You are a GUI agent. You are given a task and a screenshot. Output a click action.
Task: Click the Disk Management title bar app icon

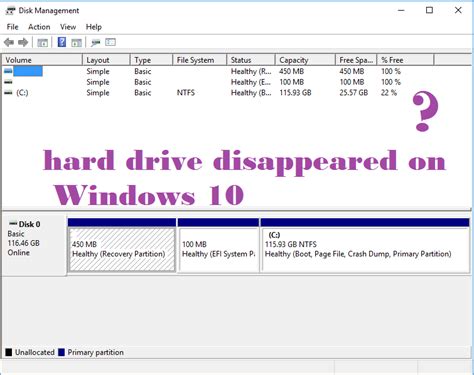(10, 11)
